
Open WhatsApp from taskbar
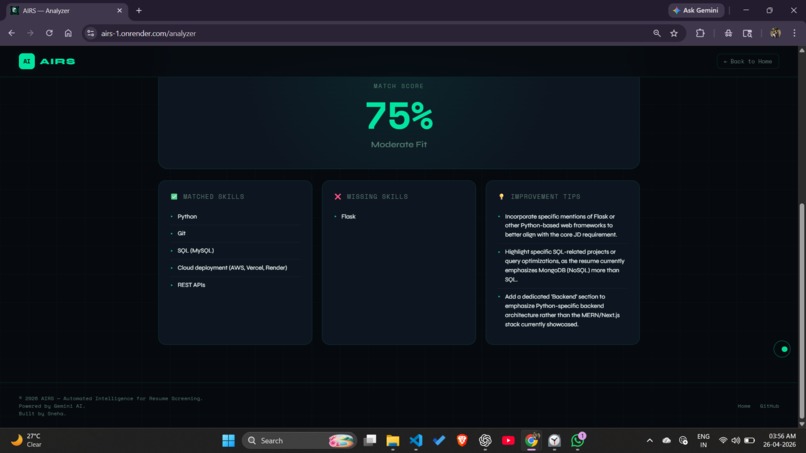[578, 440]
